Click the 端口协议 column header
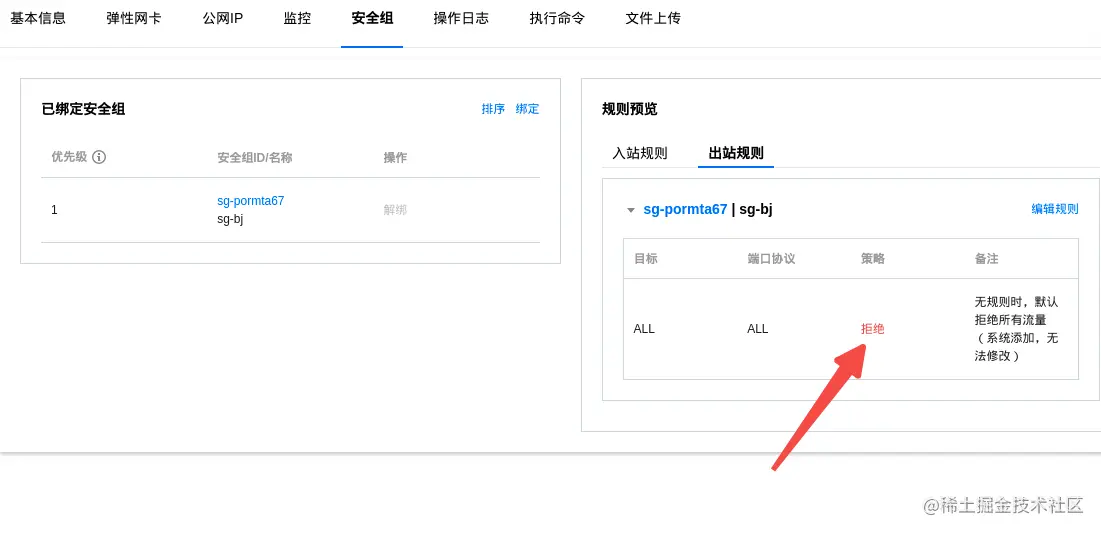 [x=771, y=258]
